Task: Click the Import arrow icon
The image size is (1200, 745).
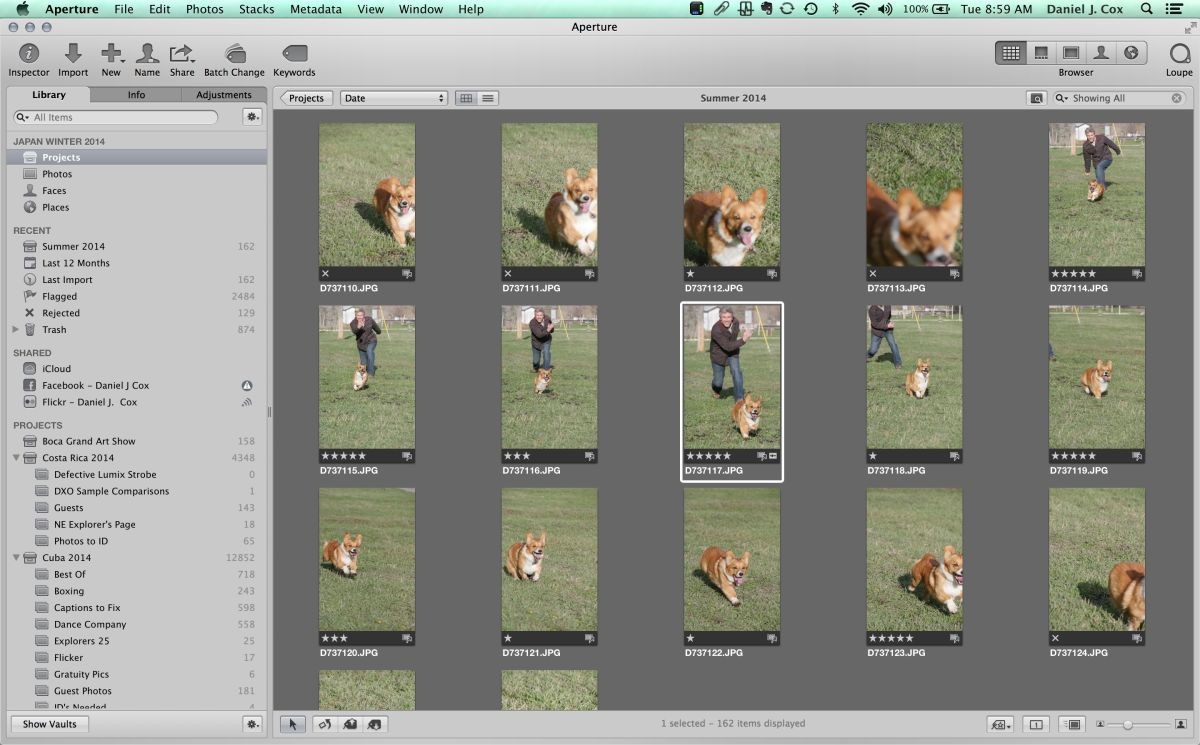Action: coord(73,54)
